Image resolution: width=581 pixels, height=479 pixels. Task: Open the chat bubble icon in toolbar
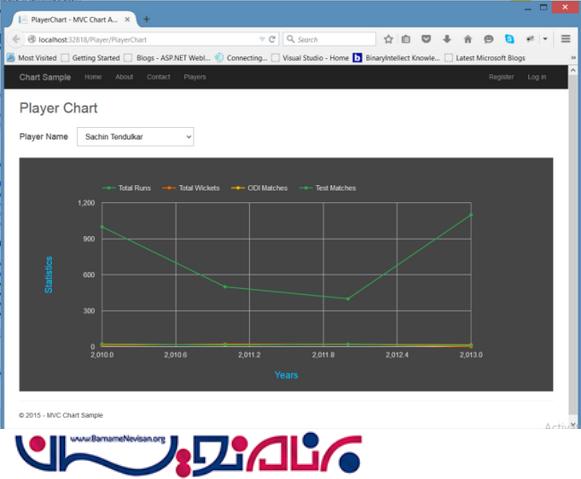(488, 39)
